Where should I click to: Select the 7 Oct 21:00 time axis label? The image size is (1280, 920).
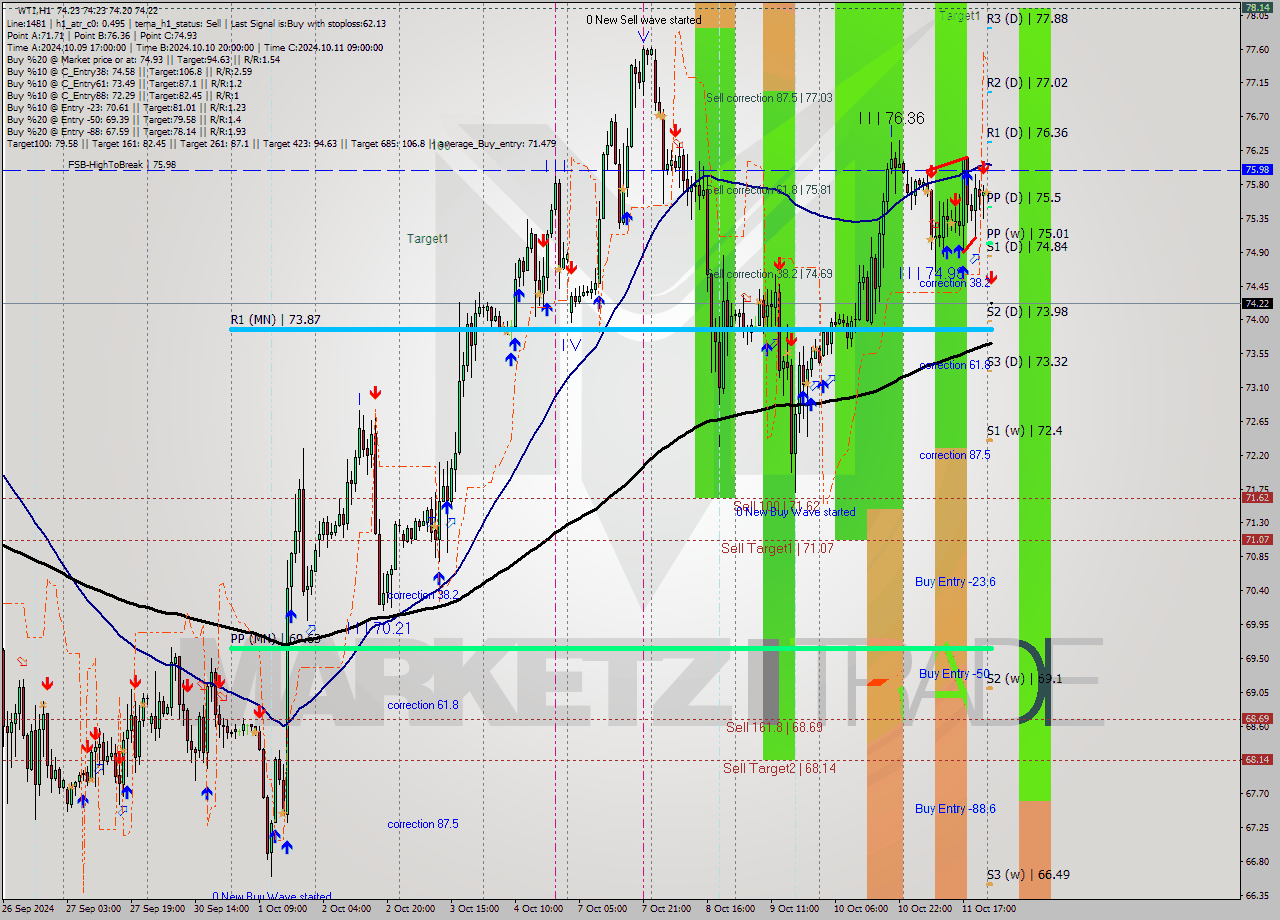tap(666, 908)
